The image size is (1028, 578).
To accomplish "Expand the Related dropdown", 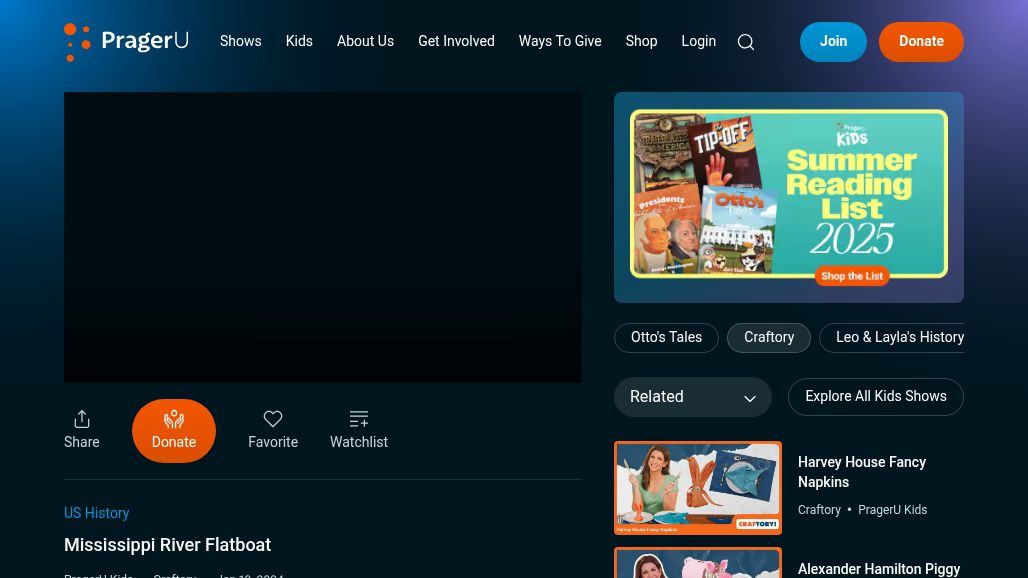I will [693, 396].
